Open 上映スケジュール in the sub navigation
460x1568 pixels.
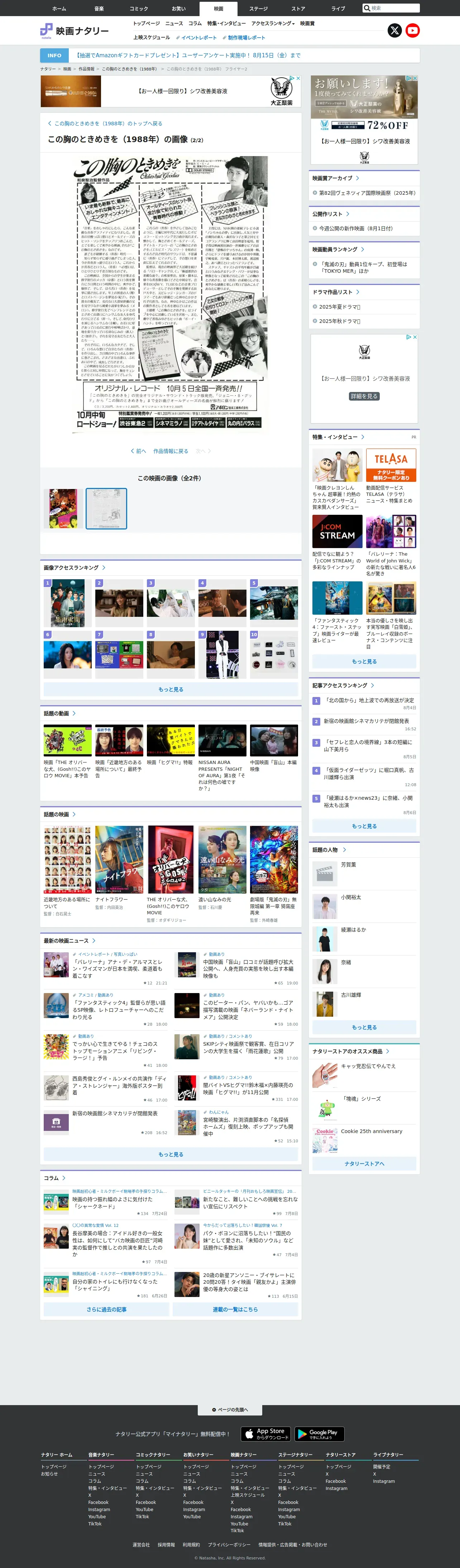pos(152,38)
